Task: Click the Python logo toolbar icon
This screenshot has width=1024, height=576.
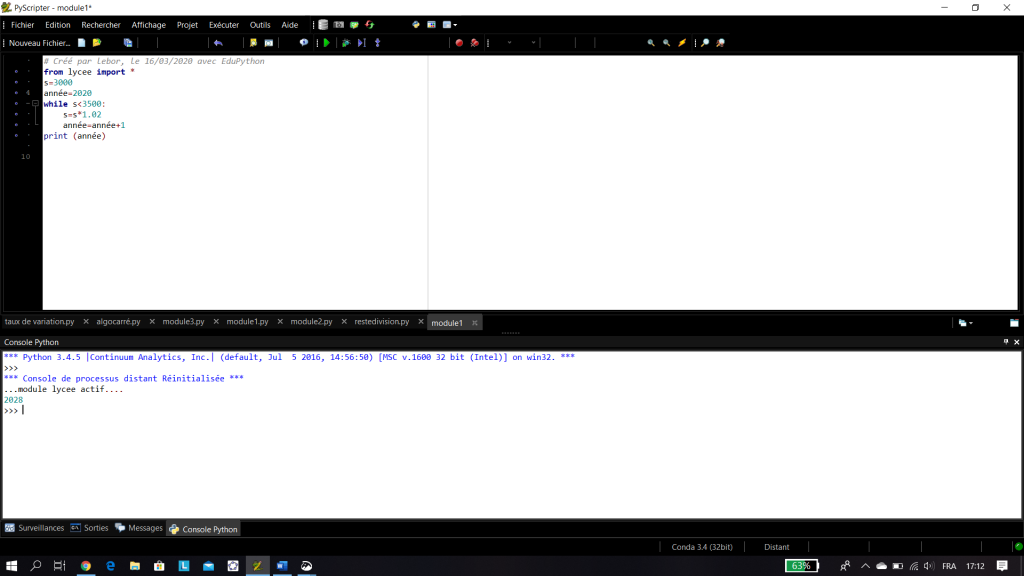Action: coord(415,25)
